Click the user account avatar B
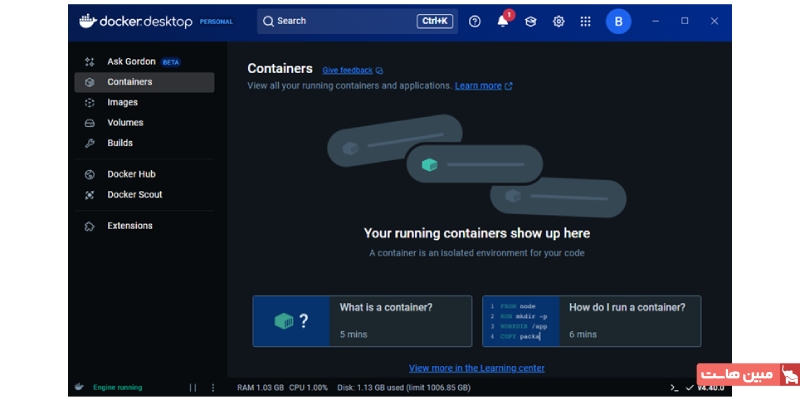This screenshot has width=800, height=400. tap(618, 21)
